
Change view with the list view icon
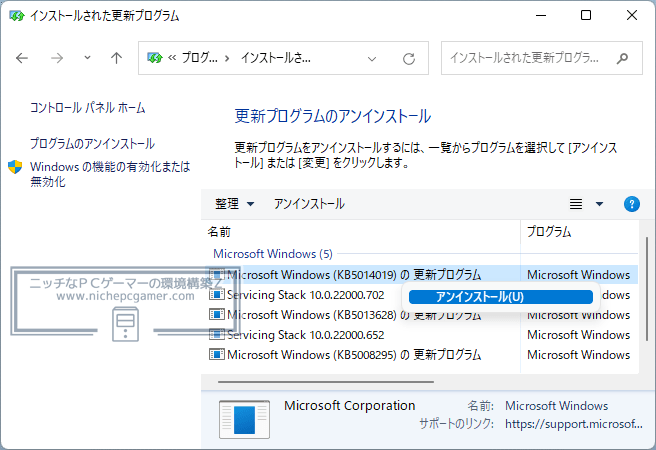click(x=576, y=204)
